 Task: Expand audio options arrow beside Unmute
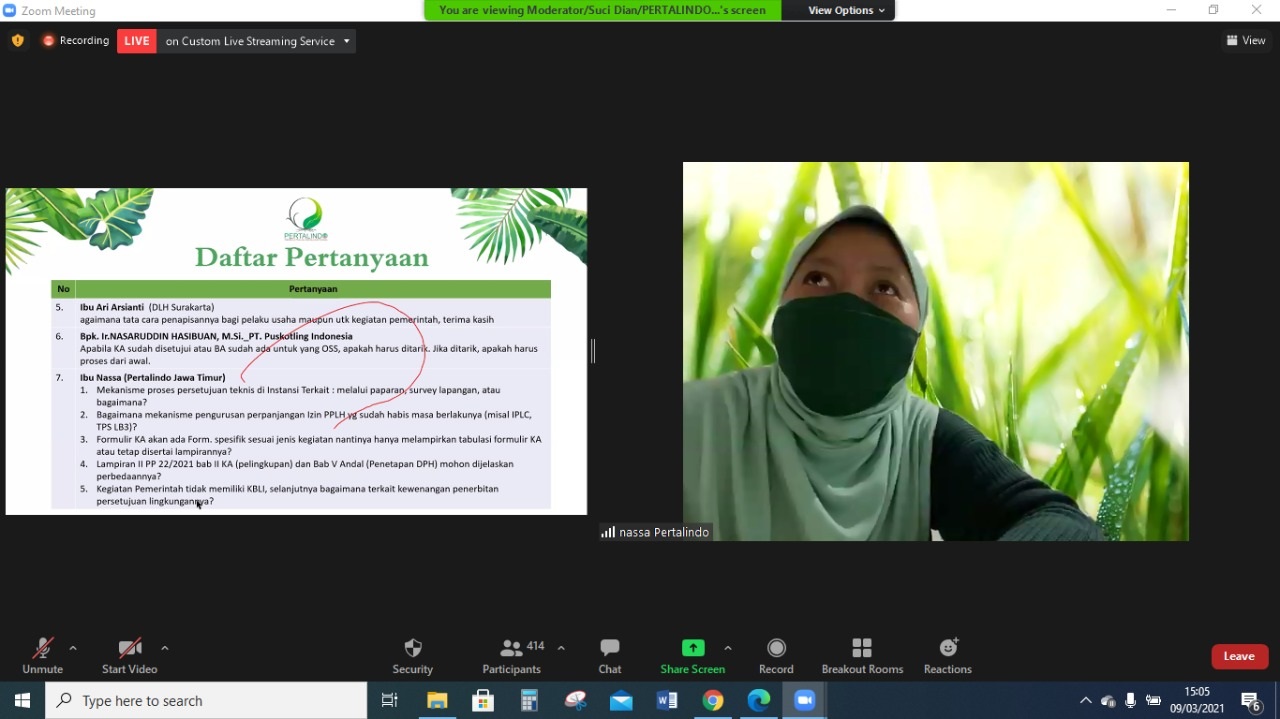coord(73,648)
